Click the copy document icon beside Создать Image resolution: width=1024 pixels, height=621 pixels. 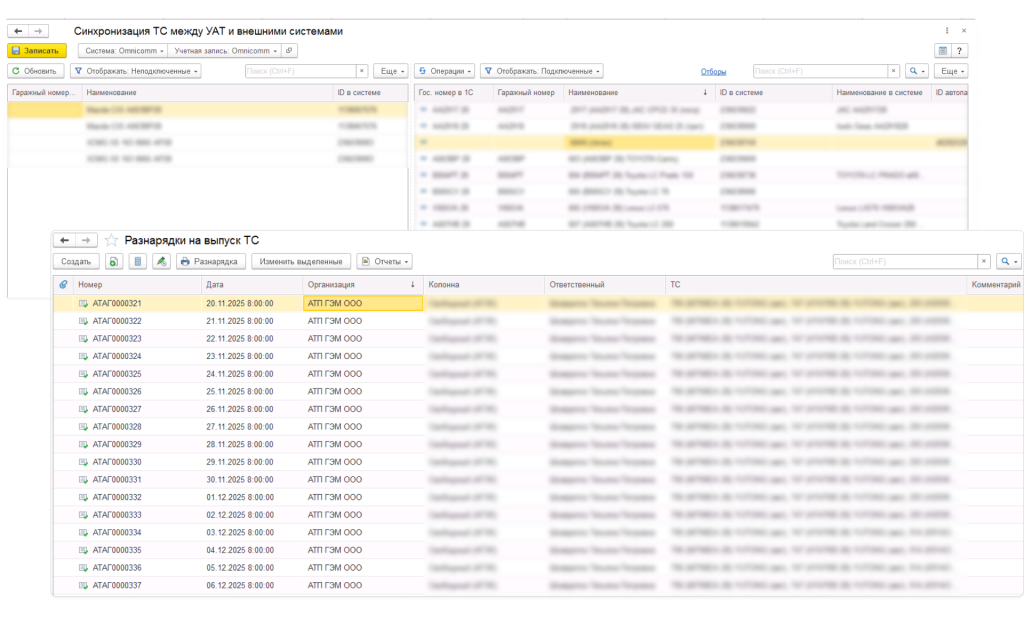click(114, 262)
